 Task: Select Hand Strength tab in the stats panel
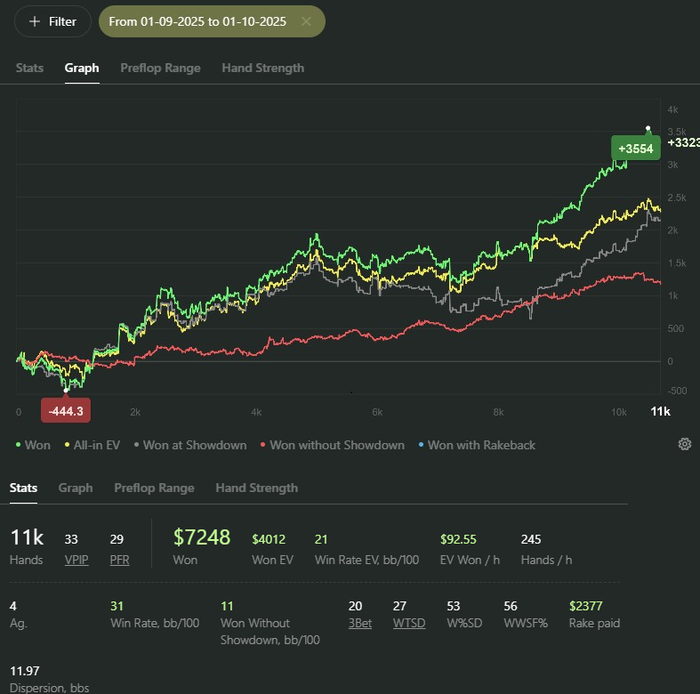tap(257, 488)
